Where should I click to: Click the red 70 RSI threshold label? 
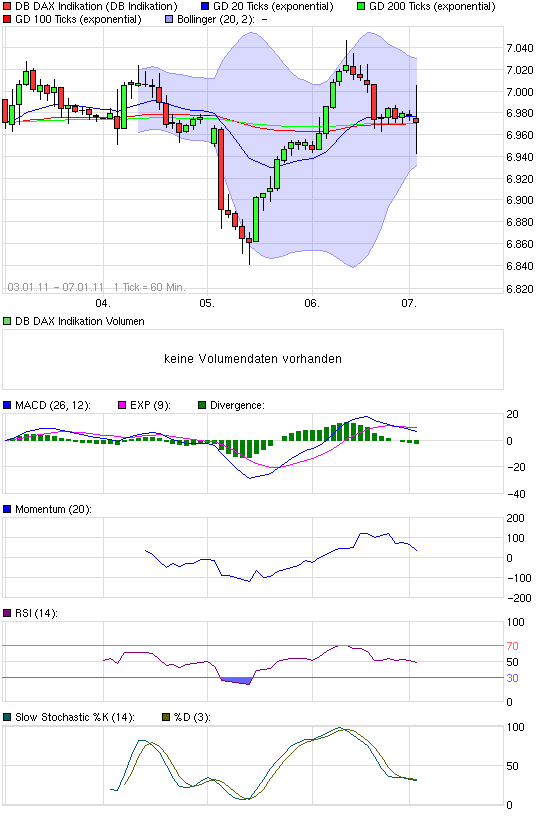pos(512,646)
